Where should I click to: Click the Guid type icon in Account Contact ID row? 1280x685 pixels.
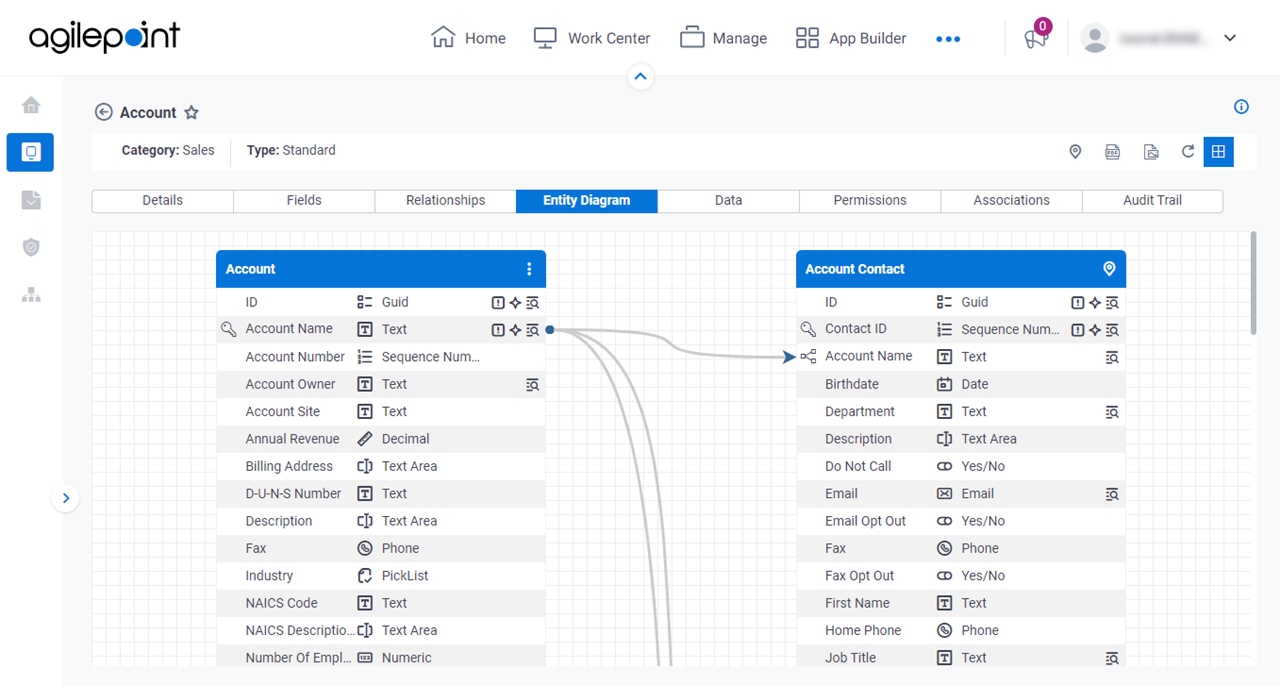coord(944,302)
